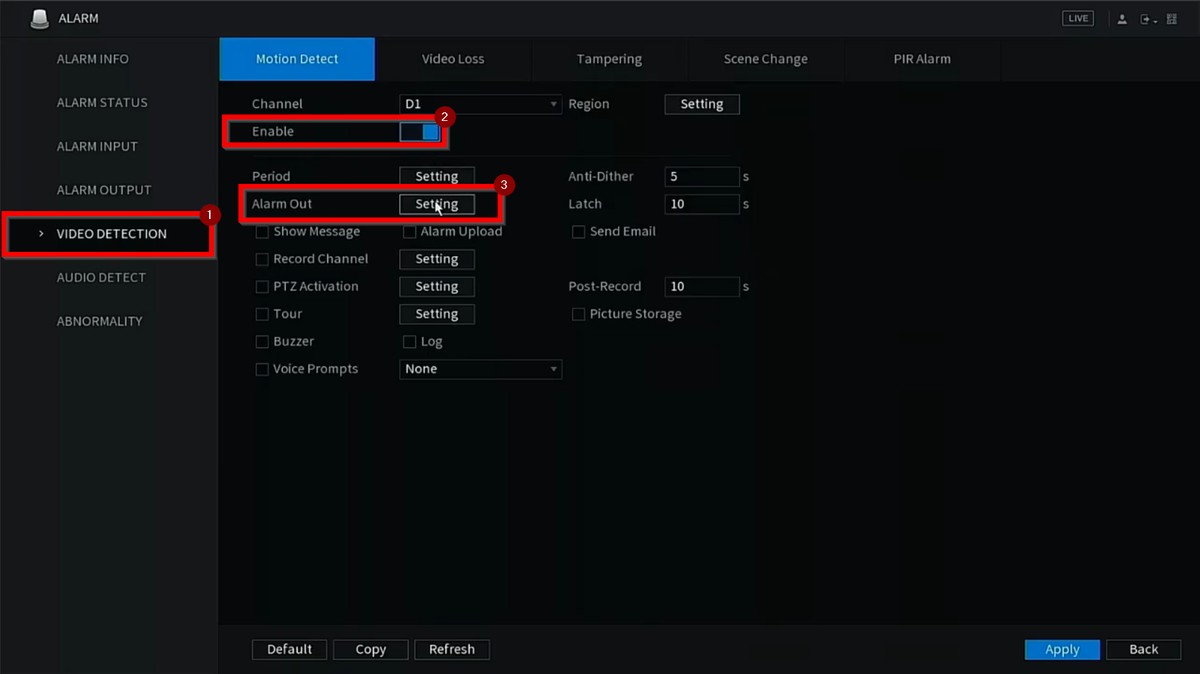This screenshot has height=674, width=1200.
Task: Check the Picture Storage checkbox
Action: point(578,314)
